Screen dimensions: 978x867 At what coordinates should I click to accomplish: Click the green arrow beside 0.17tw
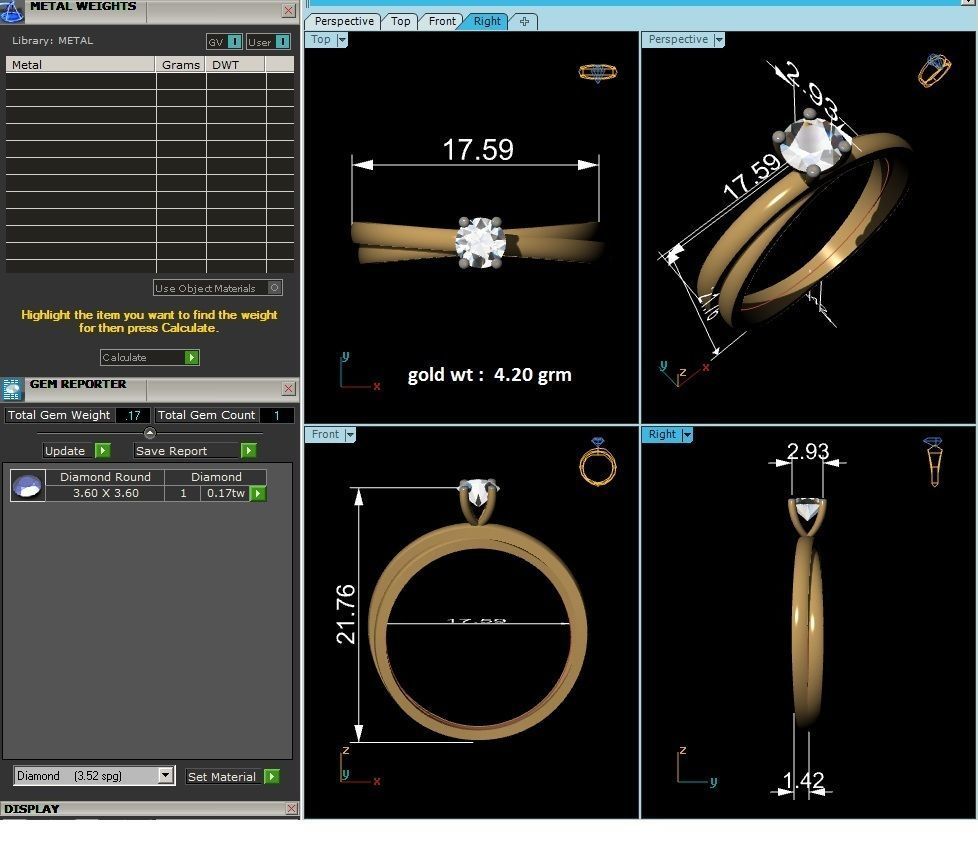pos(258,493)
